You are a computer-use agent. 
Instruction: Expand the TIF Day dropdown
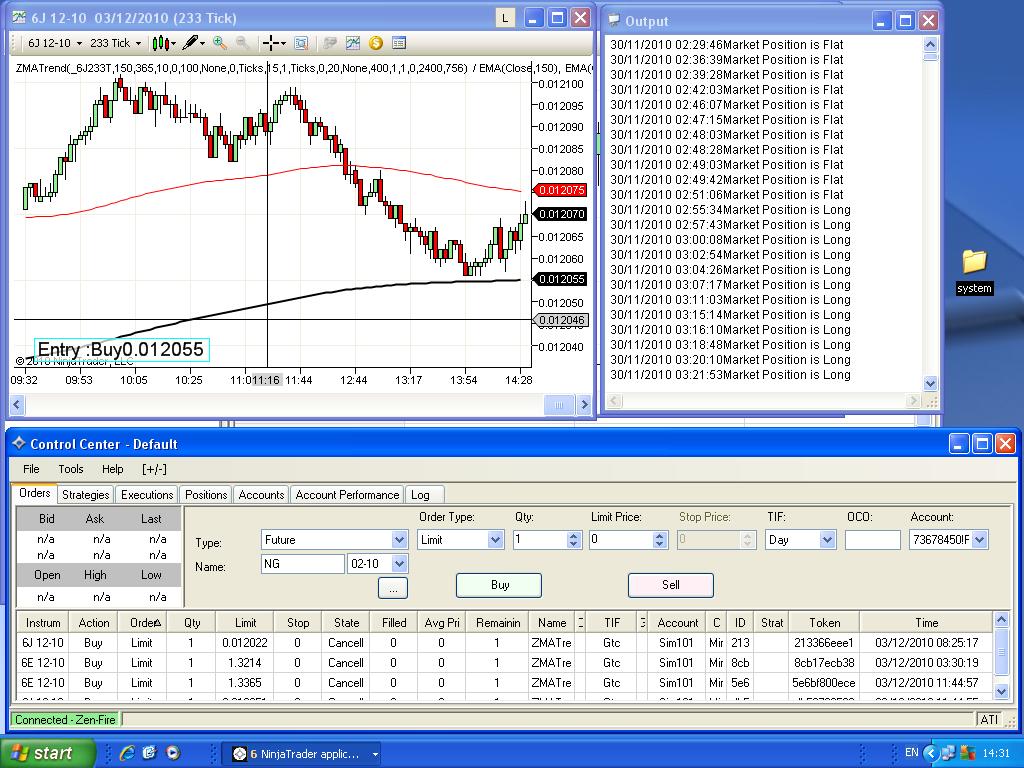pos(827,540)
